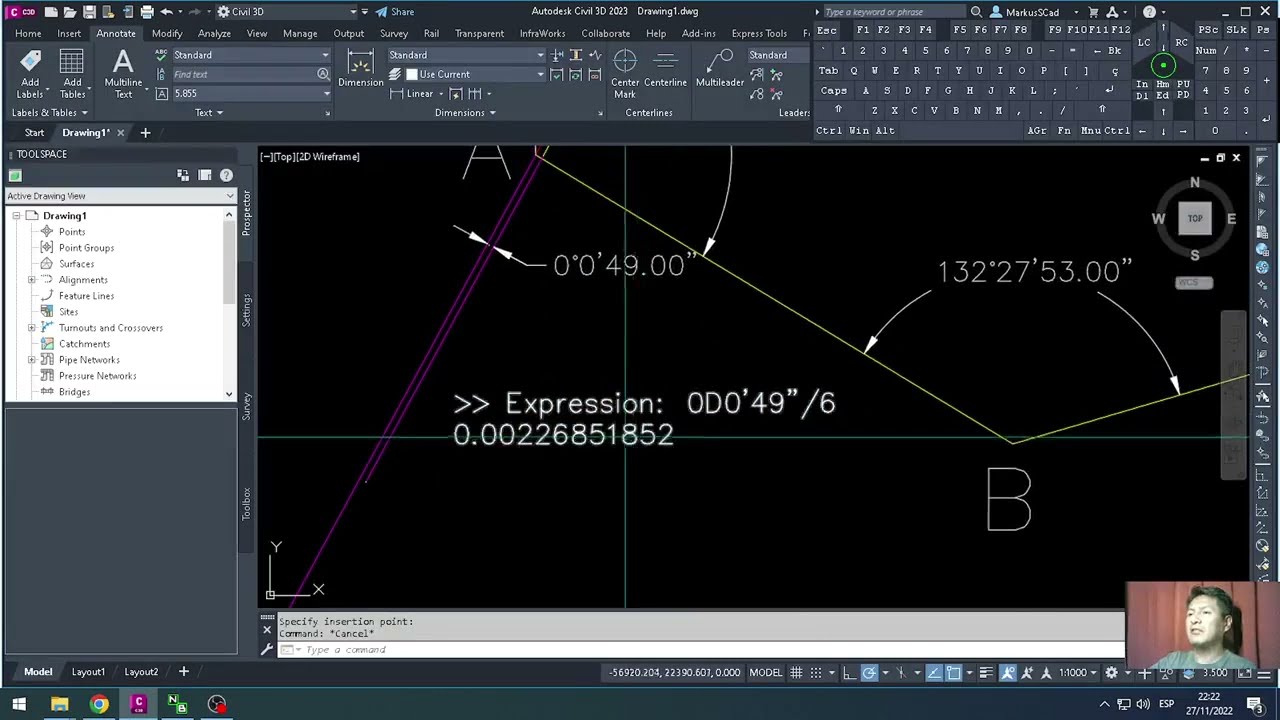The image size is (1280, 720).
Task: Toggle MODEL space button in status bar
Action: click(x=766, y=672)
